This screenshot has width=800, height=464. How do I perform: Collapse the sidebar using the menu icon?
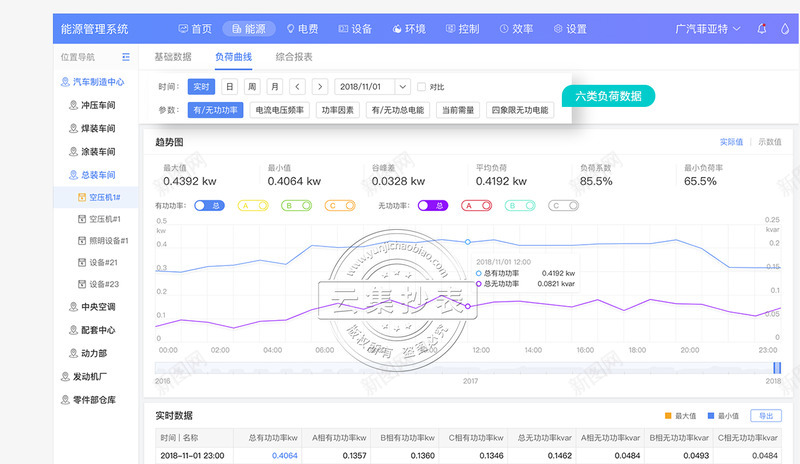(126, 57)
